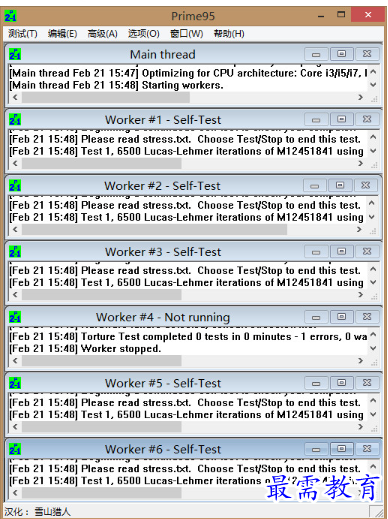Click scroll-right arrow in Worker #5 log
This screenshot has height=519, width=388.
360,427
